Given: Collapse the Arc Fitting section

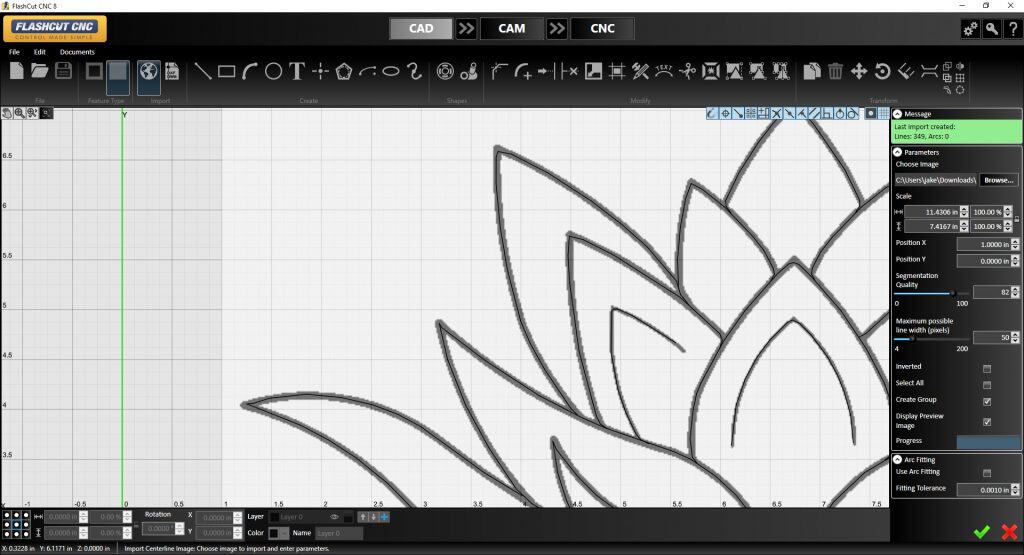Looking at the screenshot, I should (x=898, y=459).
